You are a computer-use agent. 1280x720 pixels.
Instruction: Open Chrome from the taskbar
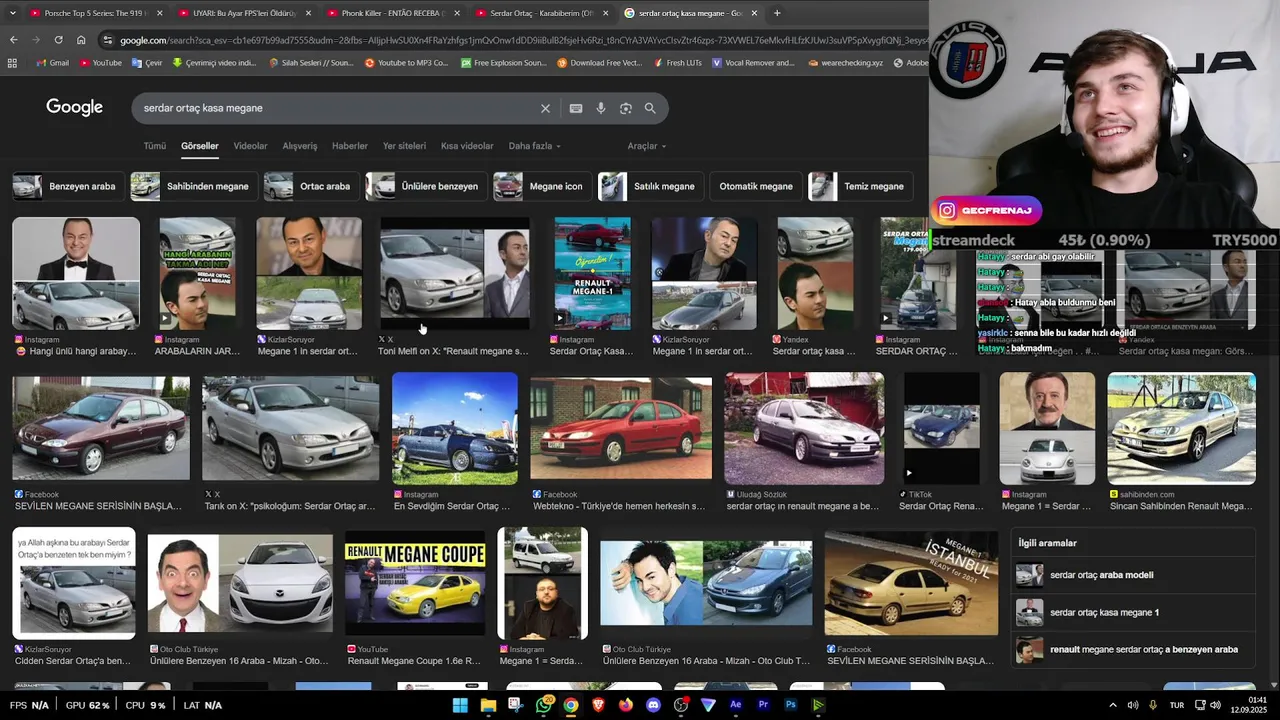570,705
